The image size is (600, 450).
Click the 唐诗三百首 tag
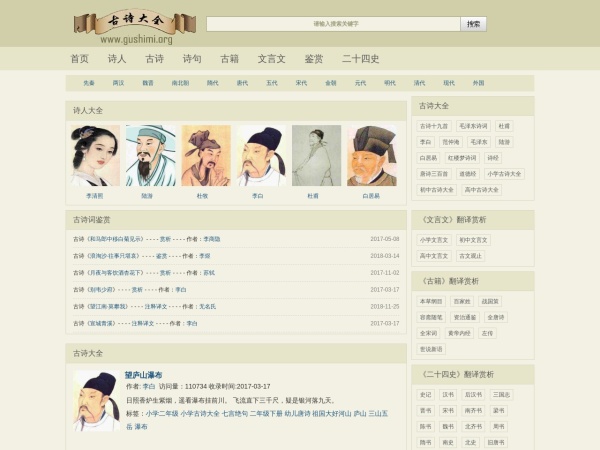tap(435, 173)
